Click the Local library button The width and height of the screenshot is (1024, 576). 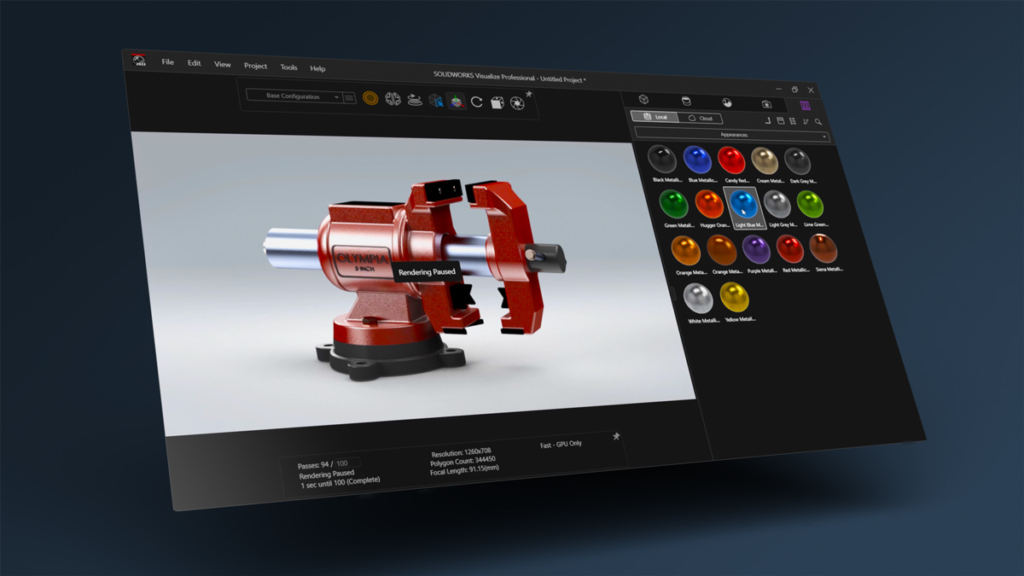tap(660, 116)
